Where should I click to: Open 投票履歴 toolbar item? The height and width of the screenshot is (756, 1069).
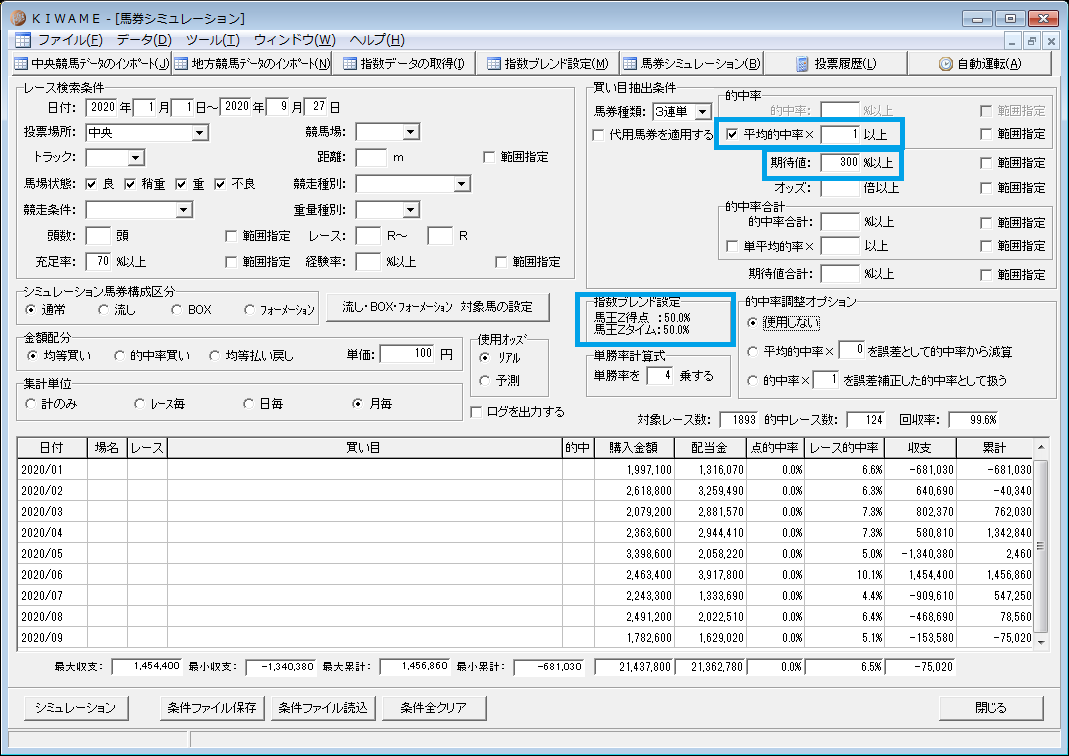point(836,63)
